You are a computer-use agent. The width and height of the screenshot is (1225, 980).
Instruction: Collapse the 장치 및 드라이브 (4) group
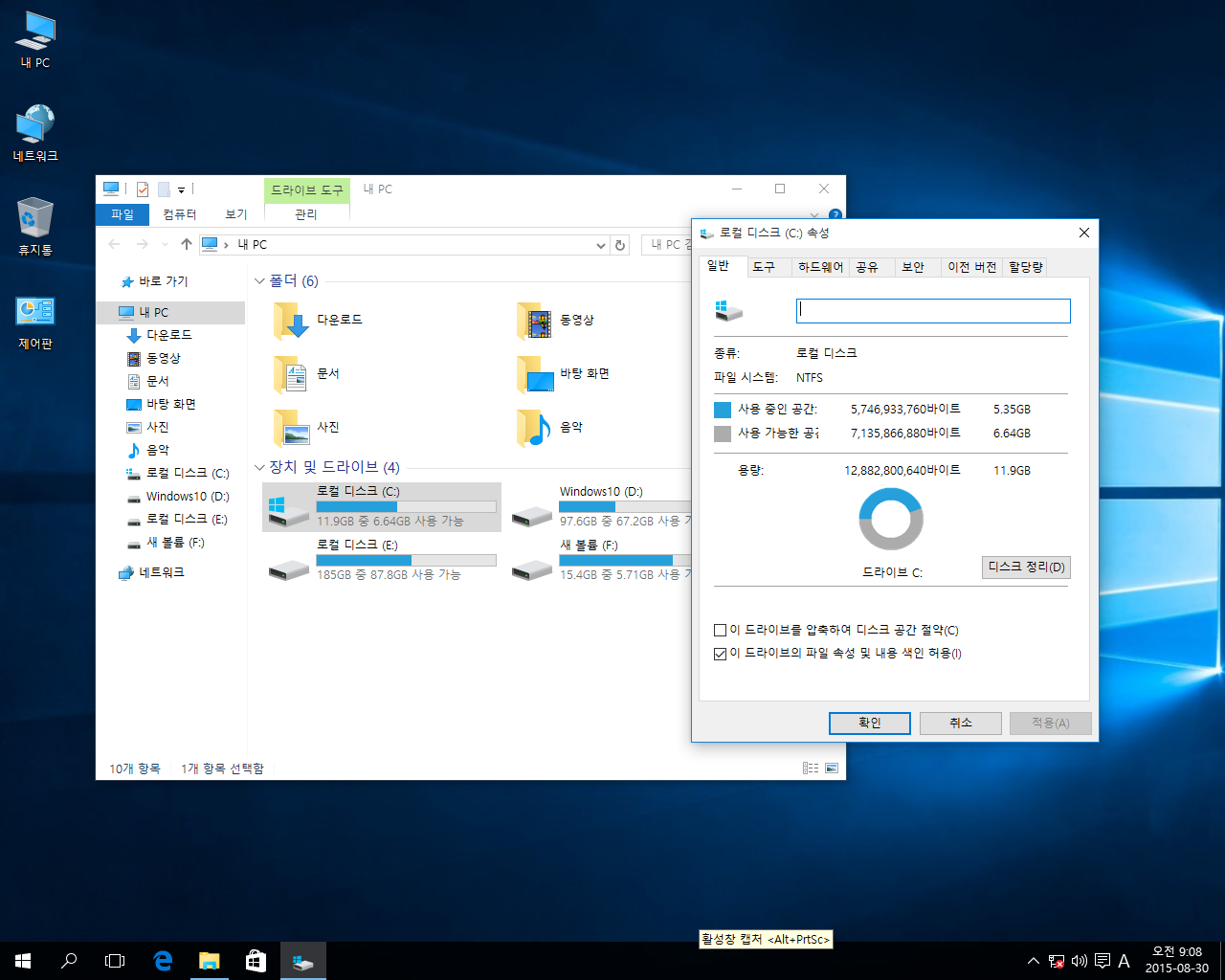coord(259,468)
